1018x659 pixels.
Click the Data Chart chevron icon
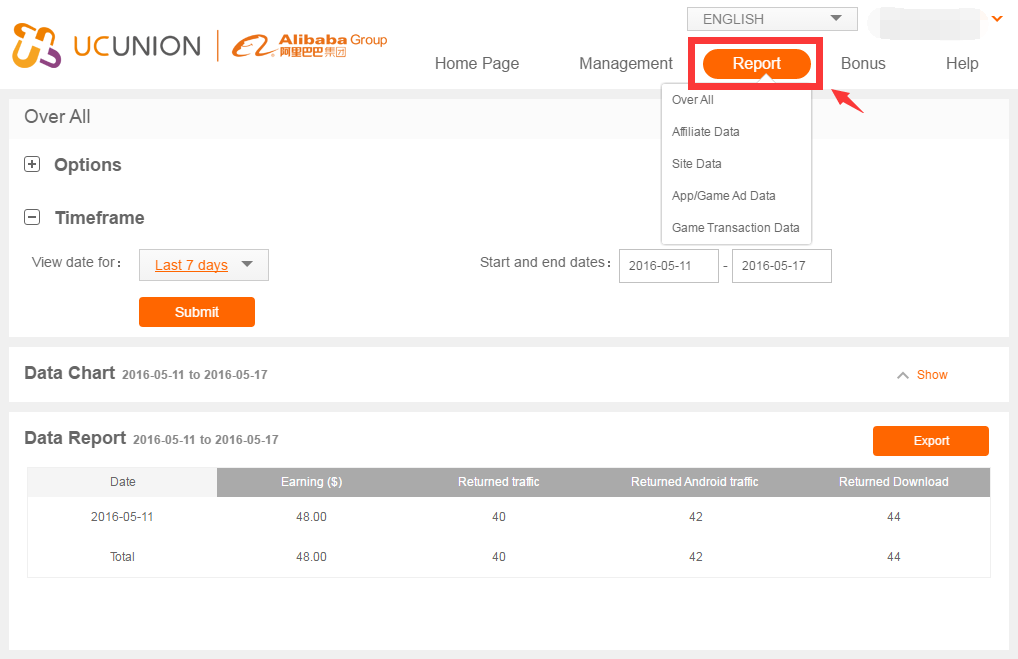[903, 375]
